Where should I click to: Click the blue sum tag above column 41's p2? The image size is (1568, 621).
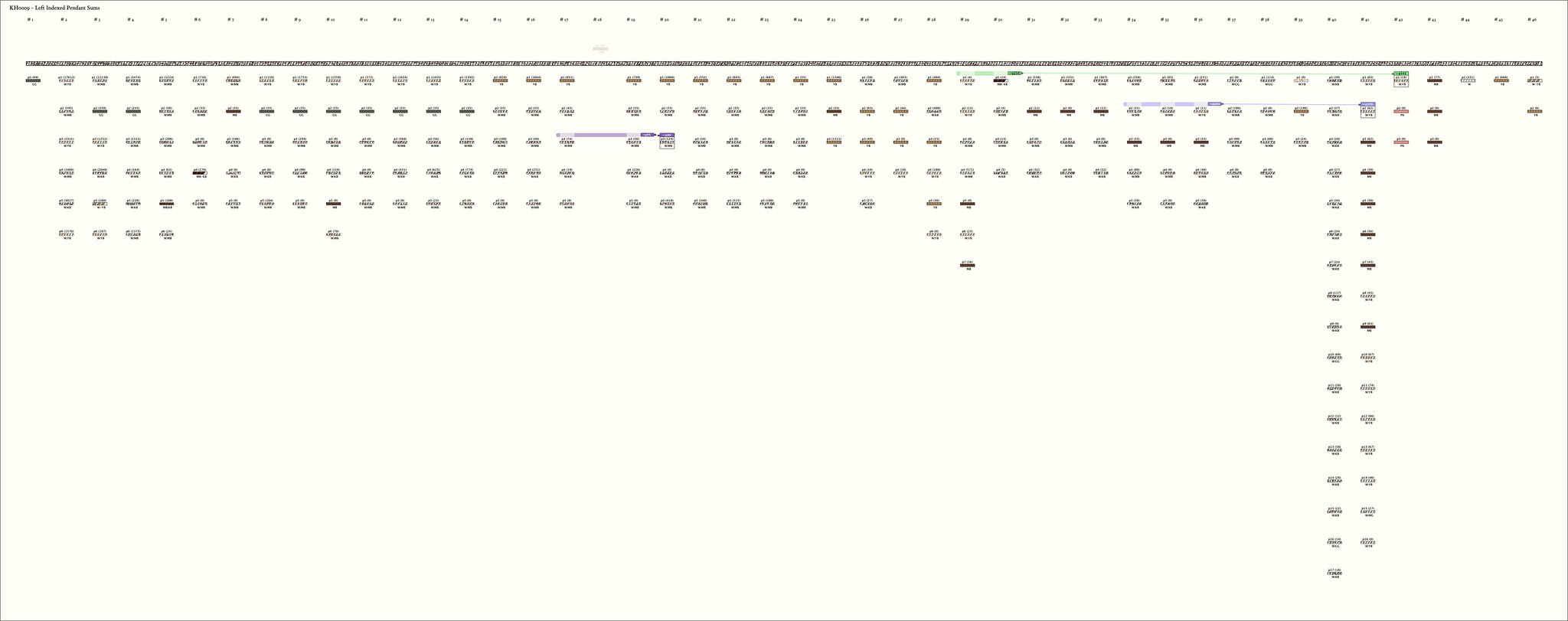(1367, 104)
